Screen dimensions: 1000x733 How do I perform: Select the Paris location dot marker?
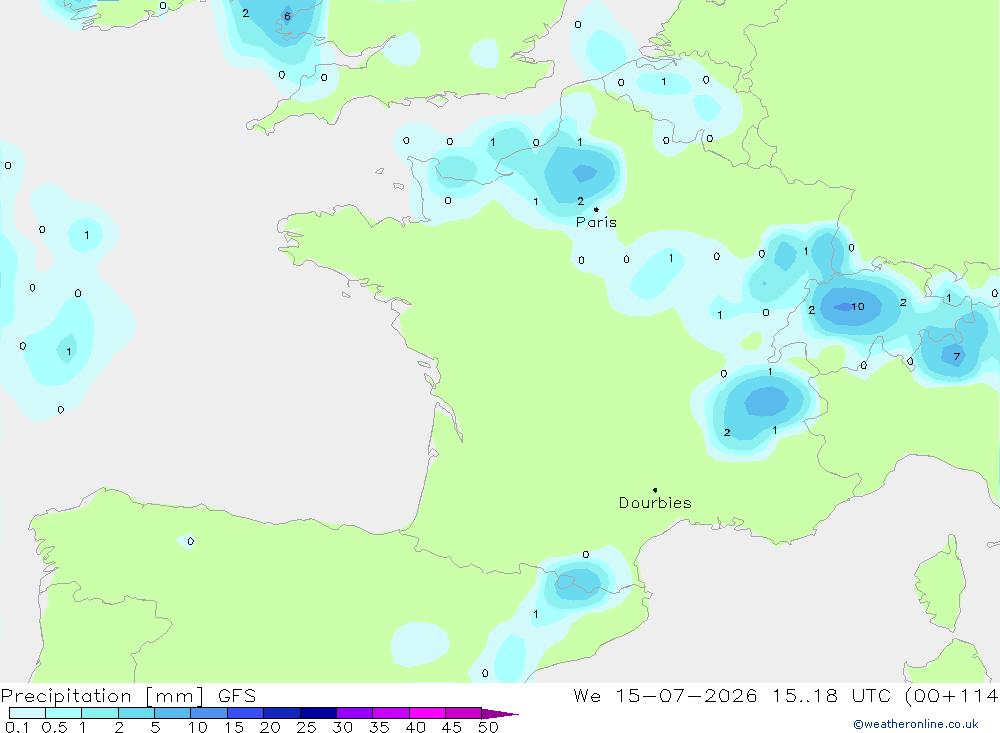pyautogui.click(x=596, y=209)
